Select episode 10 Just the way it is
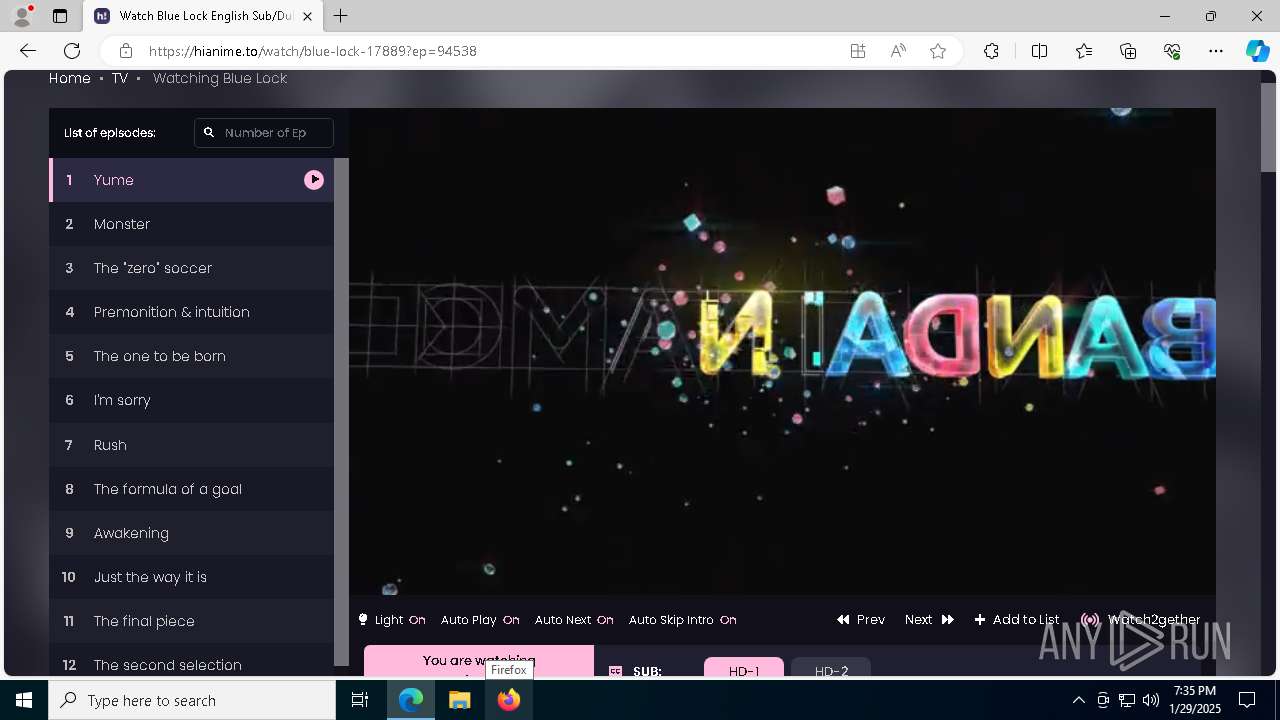Image resolution: width=1280 pixels, height=720 pixels. [x=191, y=577]
